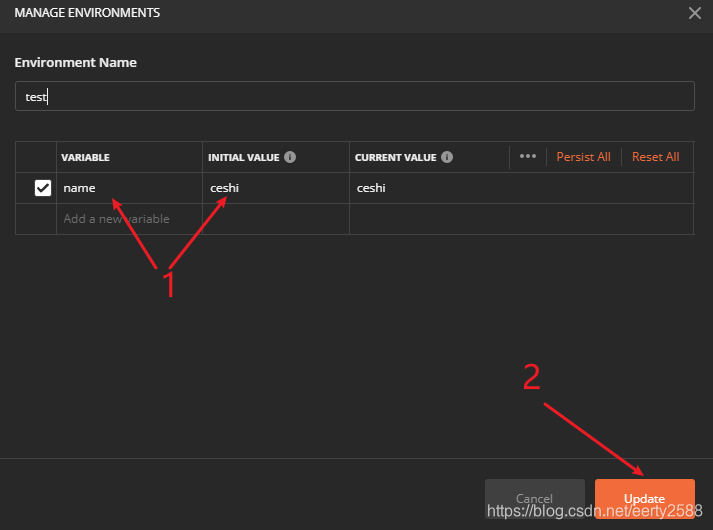Image resolution: width=713 pixels, height=530 pixels.
Task: Cancel the environment changes
Action: point(535,498)
